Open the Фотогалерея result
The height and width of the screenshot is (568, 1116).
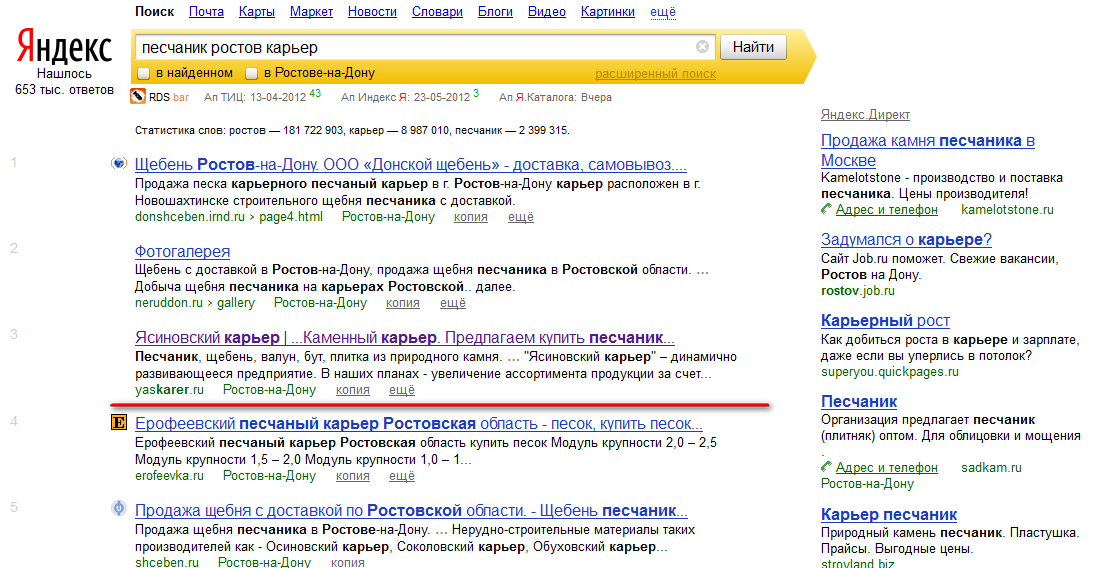182,251
